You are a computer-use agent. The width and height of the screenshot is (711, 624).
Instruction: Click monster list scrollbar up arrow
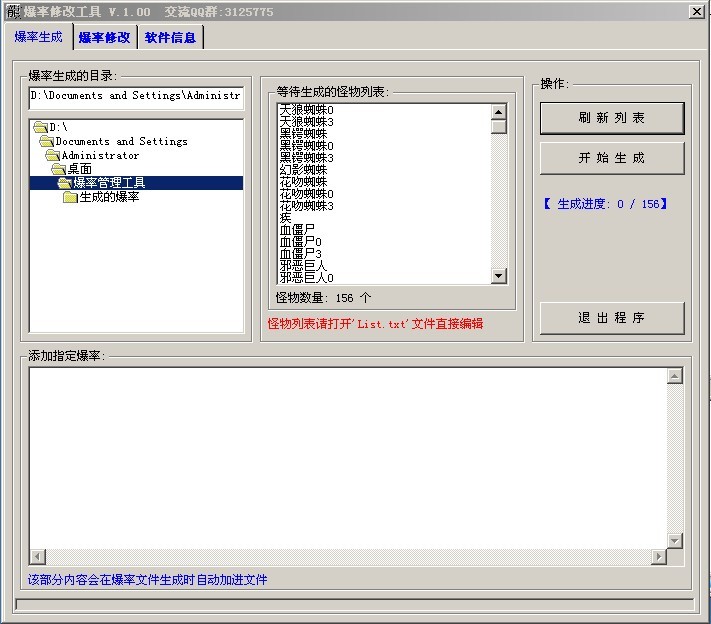click(x=499, y=111)
